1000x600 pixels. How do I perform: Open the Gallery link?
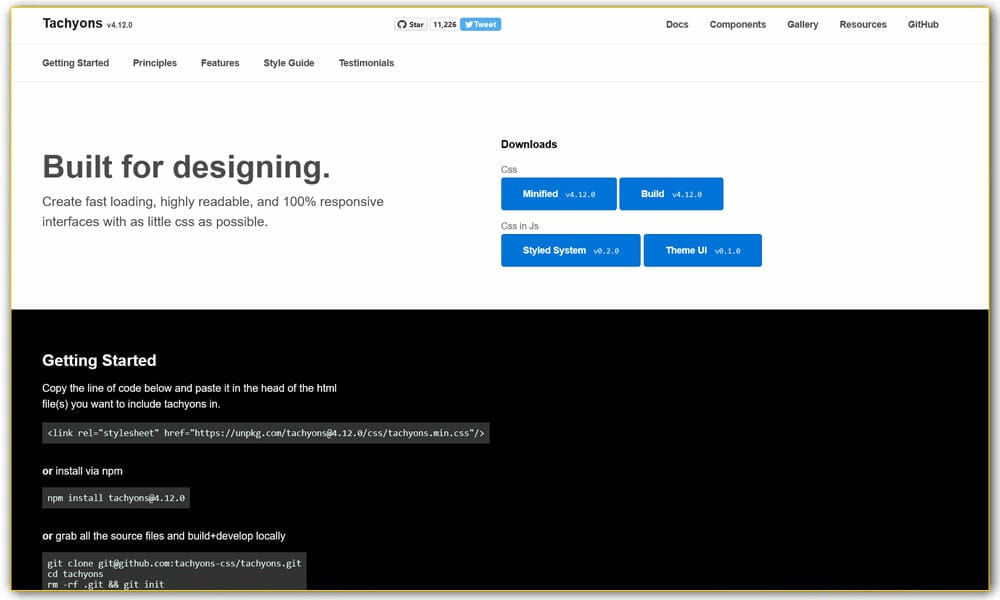[802, 25]
